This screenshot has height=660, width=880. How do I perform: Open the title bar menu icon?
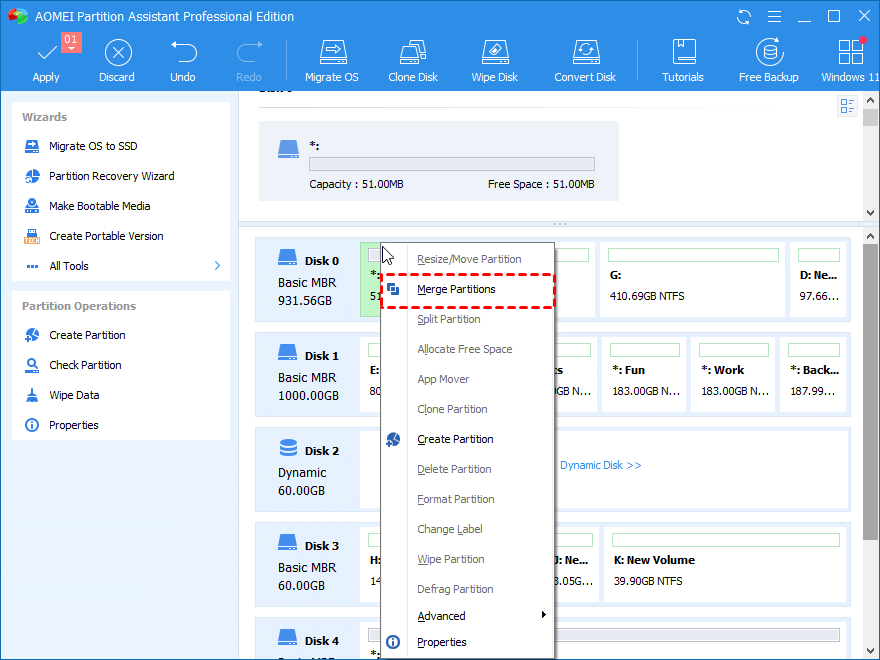[771, 17]
